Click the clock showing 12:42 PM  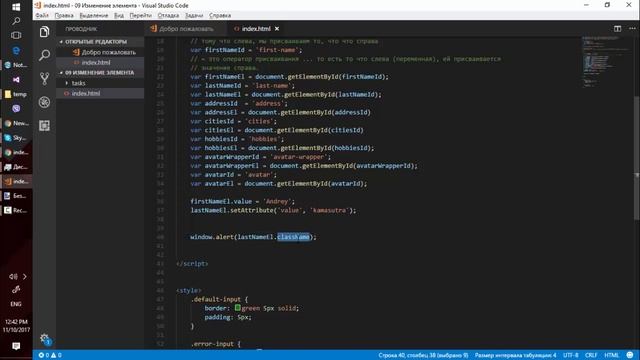click(x=16, y=322)
